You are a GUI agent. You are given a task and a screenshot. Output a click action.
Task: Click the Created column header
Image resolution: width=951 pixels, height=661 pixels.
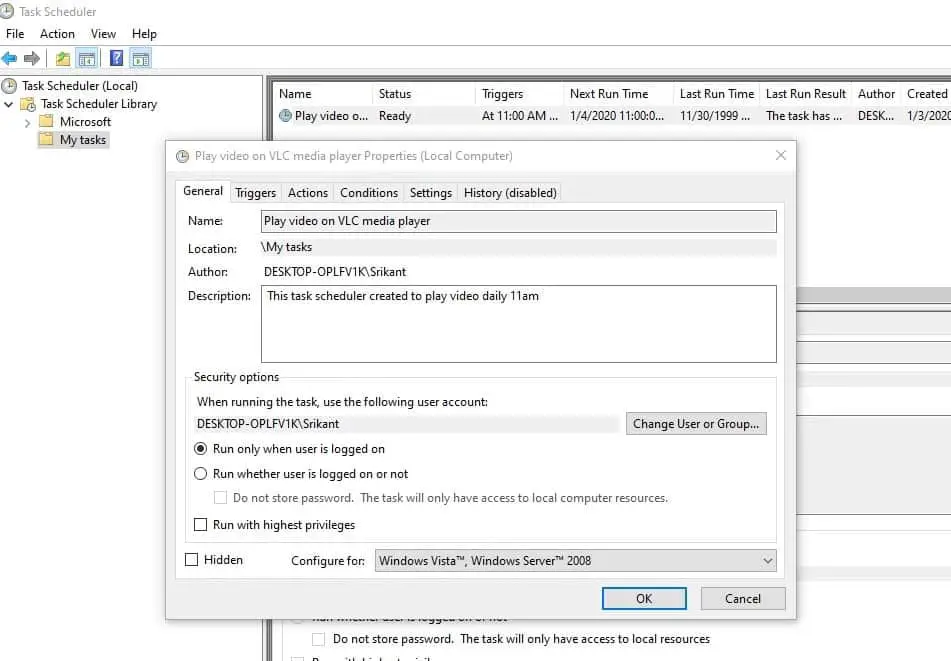[x=927, y=94]
